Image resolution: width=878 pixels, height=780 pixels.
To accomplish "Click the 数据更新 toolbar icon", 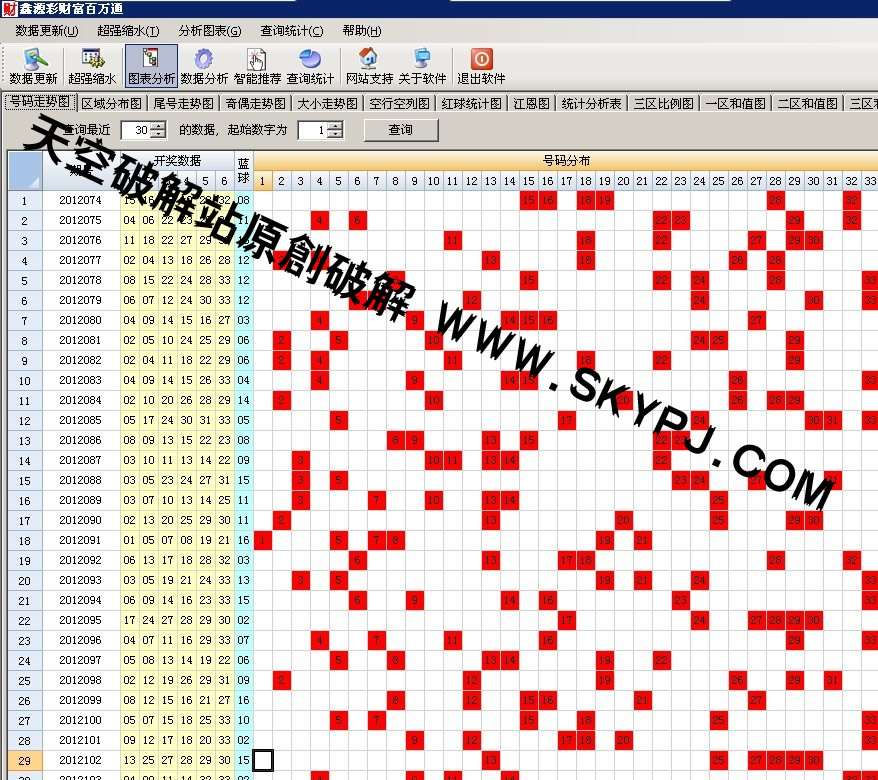I will (x=33, y=66).
